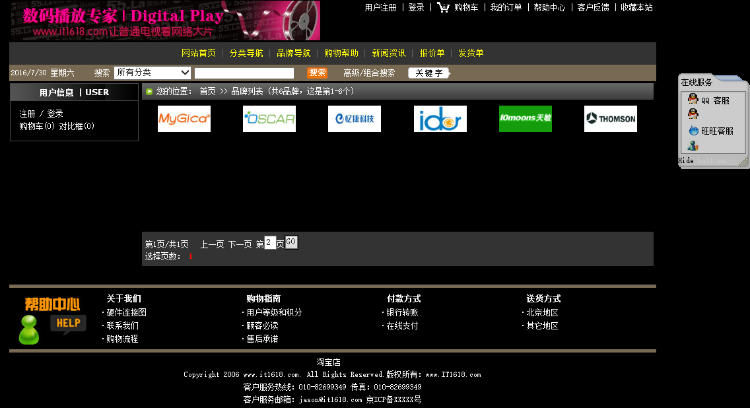The image size is (750, 408).
Task: Open 银行转账 footer link
Action: [x=402, y=312]
